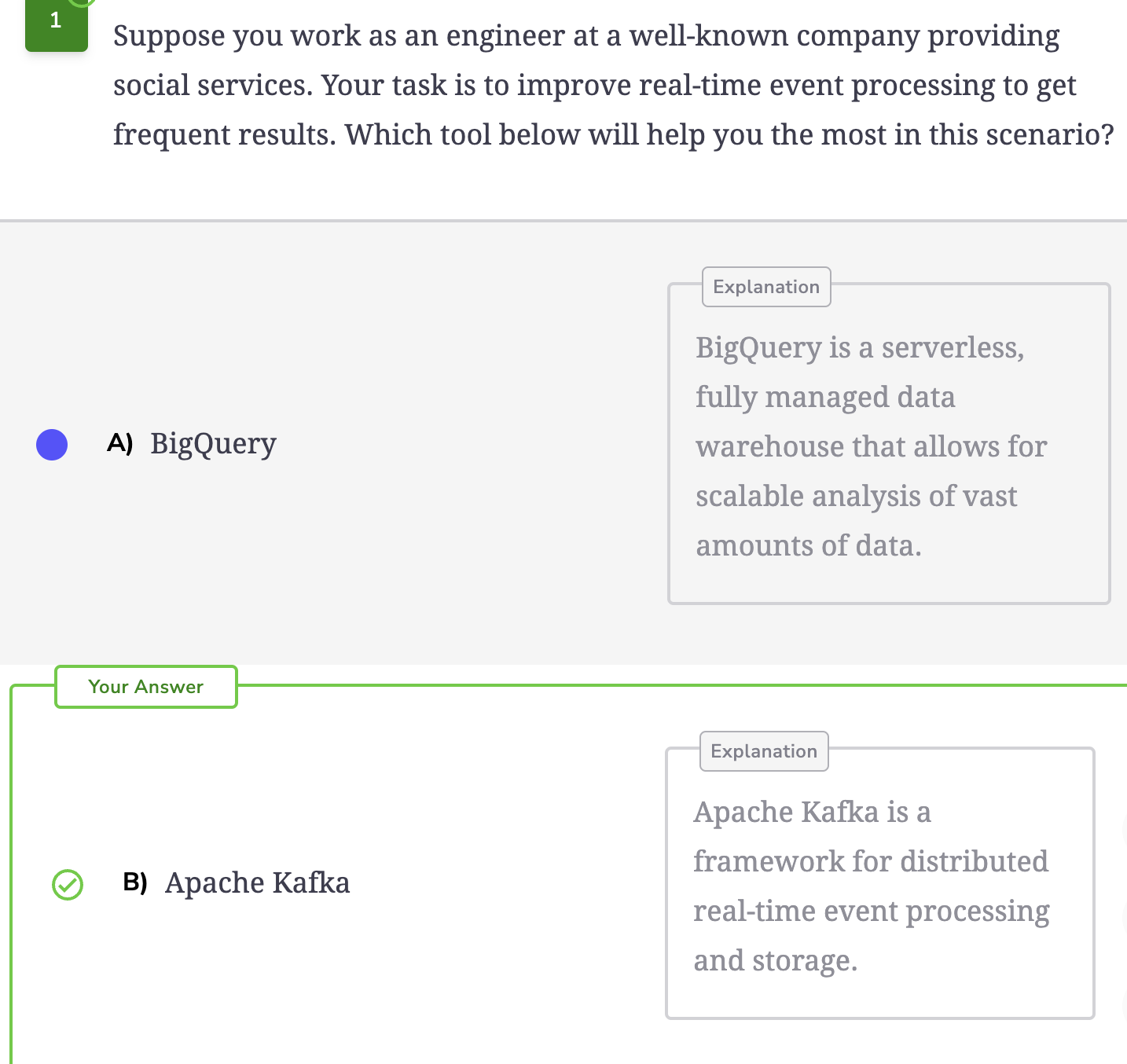The height and width of the screenshot is (1064, 1127).
Task: Choose answer option B) Apache Kafka
Action: pyautogui.click(x=237, y=883)
